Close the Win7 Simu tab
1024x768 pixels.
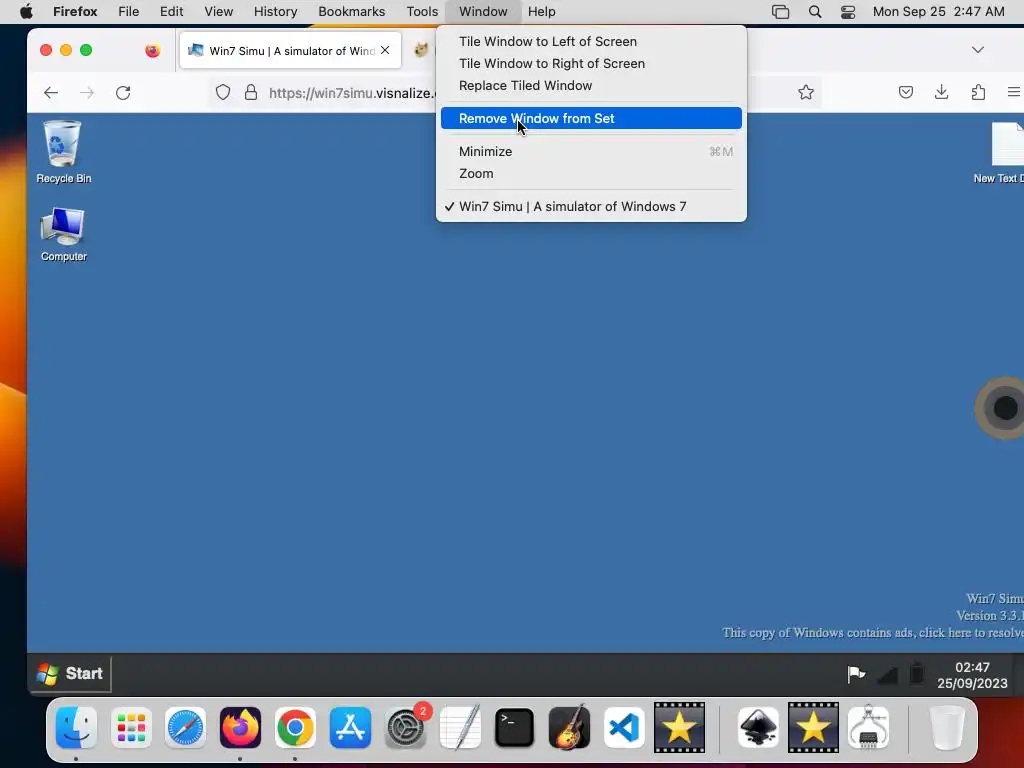pyautogui.click(x=385, y=50)
